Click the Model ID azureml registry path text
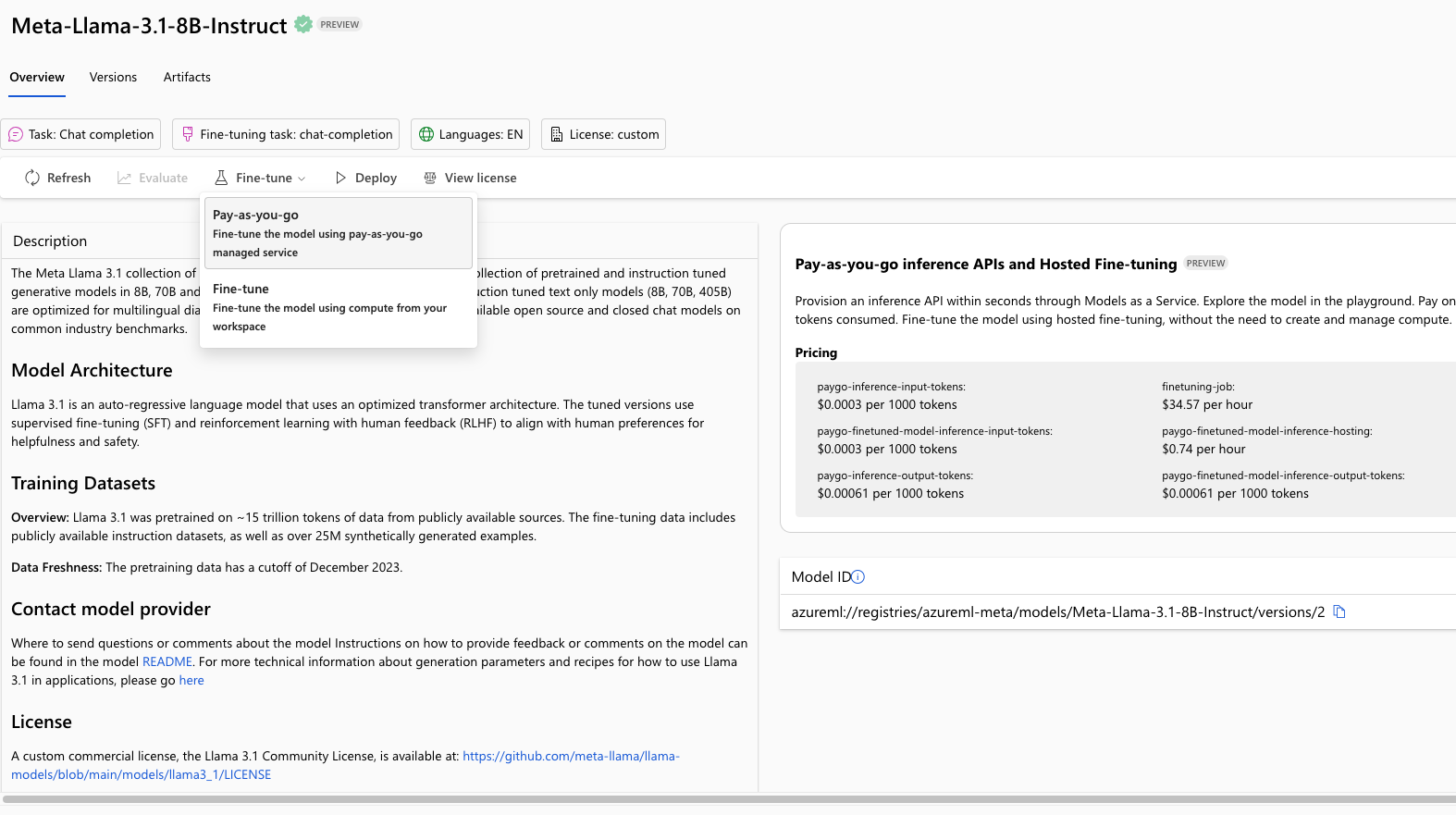The height and width of the screenshot is (815, 1456). point(1058,611)
